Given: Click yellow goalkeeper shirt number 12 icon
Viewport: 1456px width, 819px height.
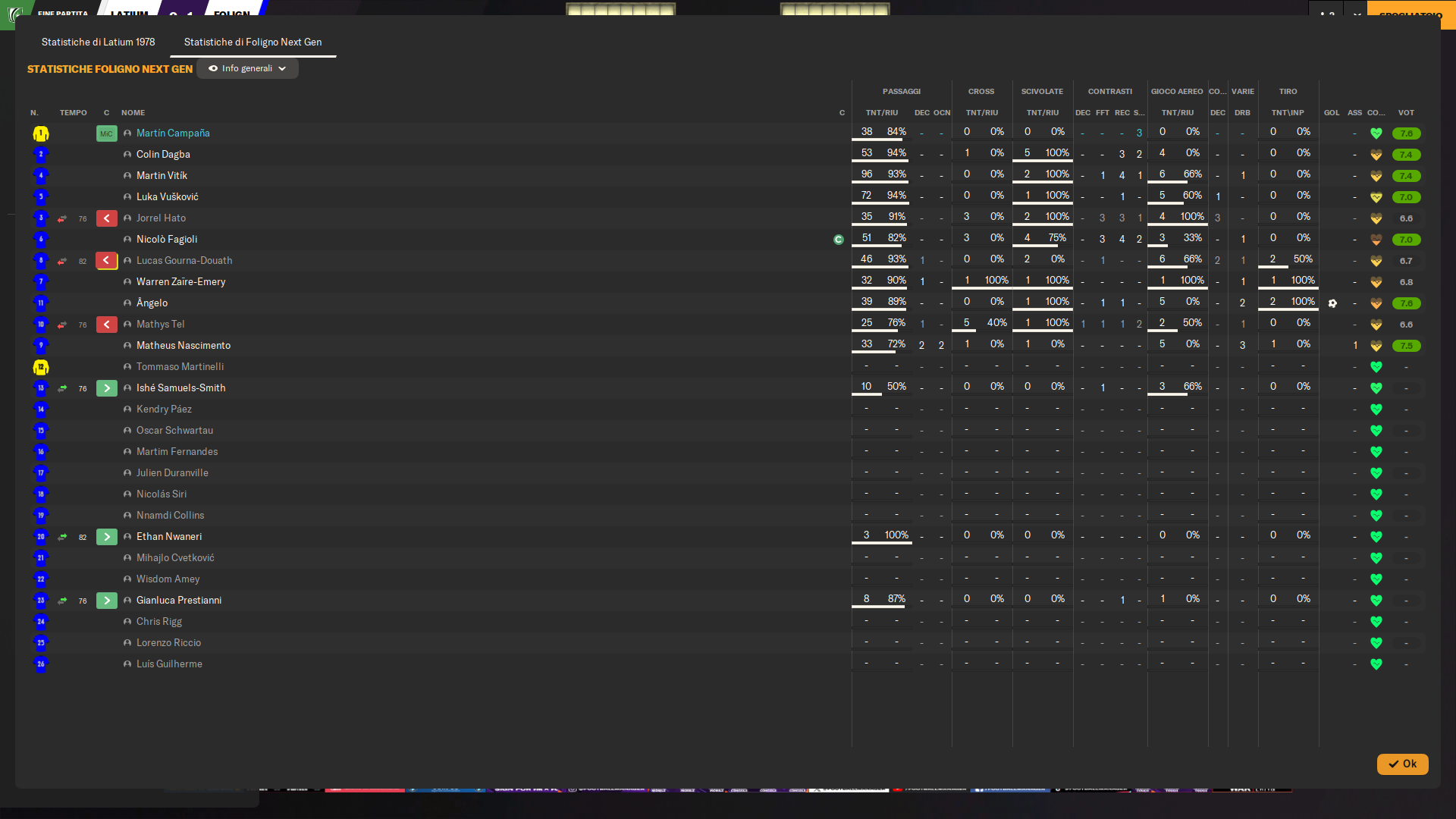Looking at the screenshot, I should [x=41, y=368].
